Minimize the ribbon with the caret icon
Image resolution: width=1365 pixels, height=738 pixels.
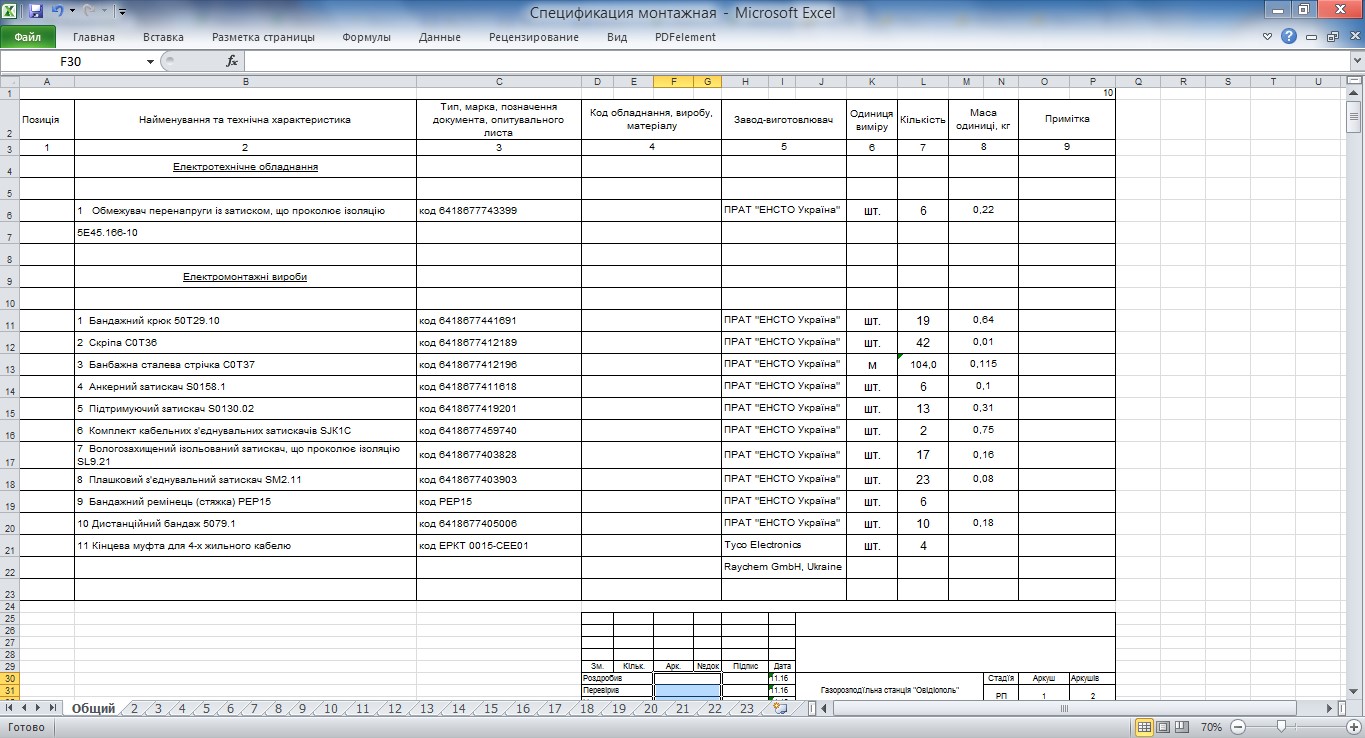(1268, 37)
